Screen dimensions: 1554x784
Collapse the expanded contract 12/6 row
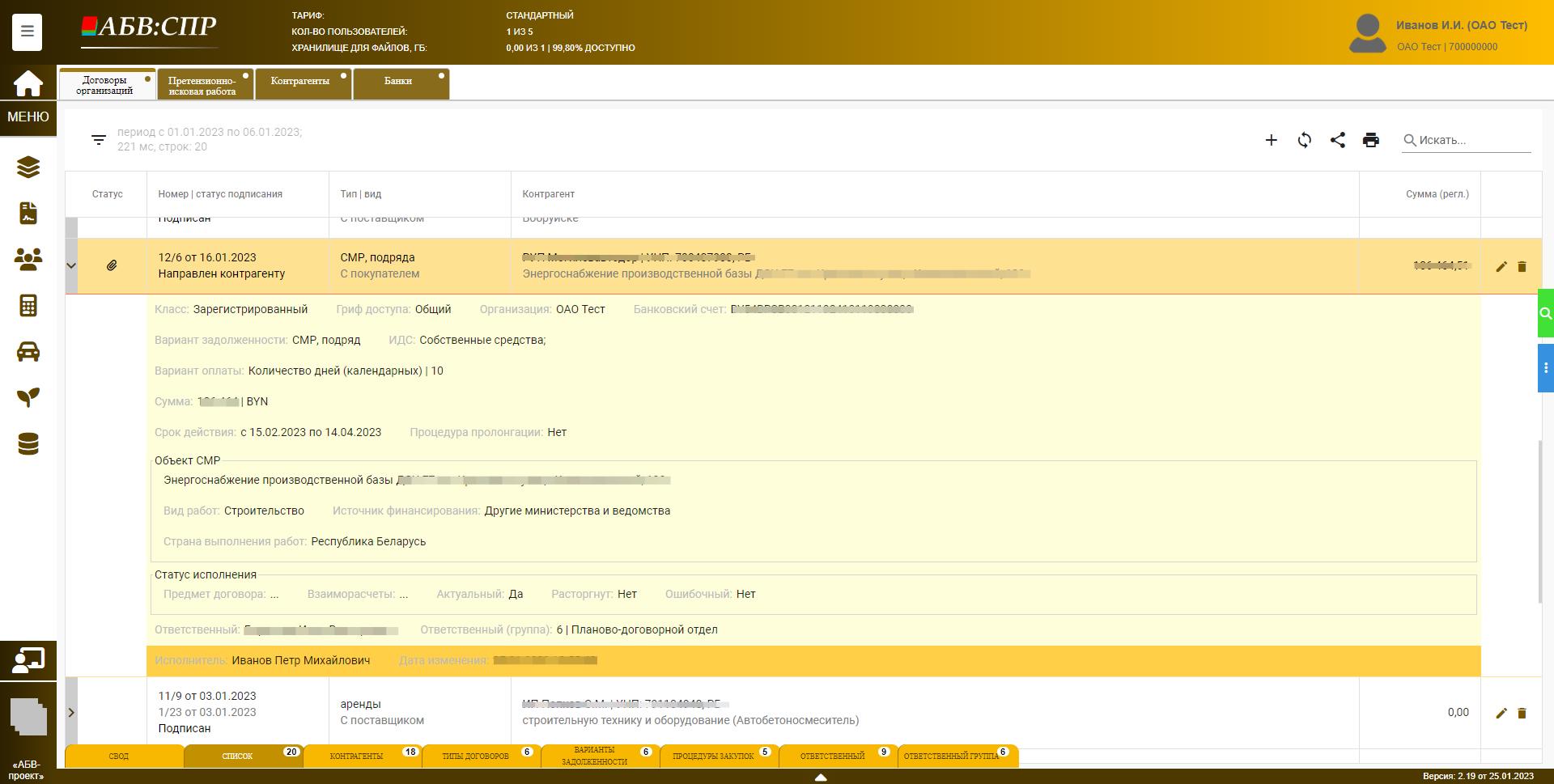[x=70, y=265]
